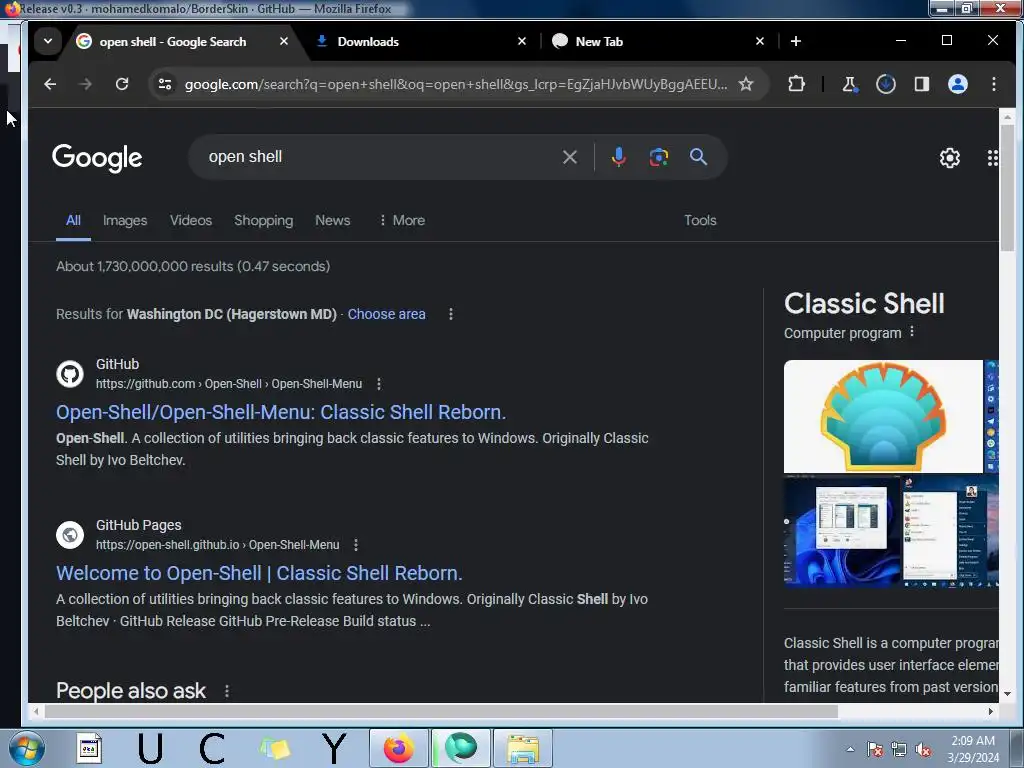The image size is (1024, 768).
Task: Click the Choose area link
Action: [386, 314]
